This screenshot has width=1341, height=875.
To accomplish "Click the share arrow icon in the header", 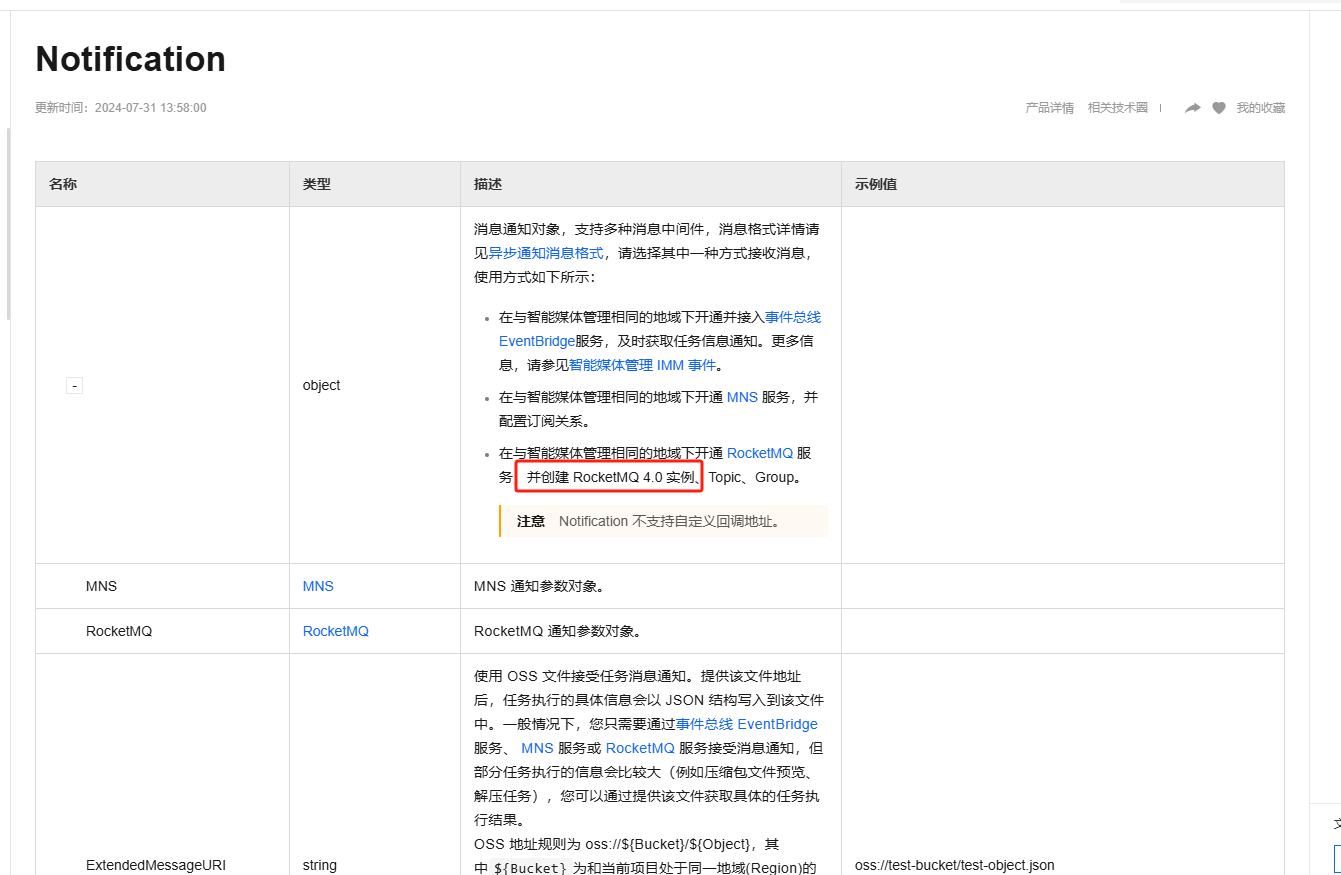I will click(x=1192, y=108).
